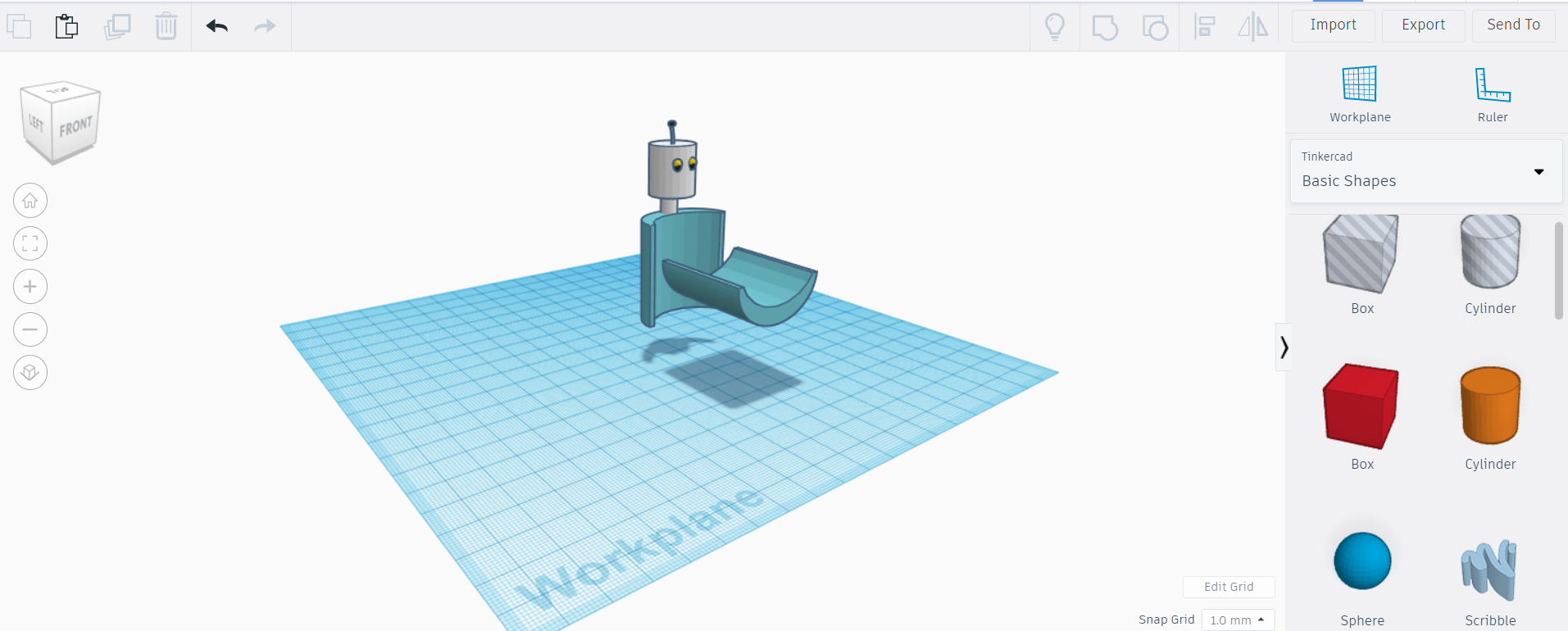Open the Align tool
The width and height of the screenshot is (1568, 631).
1204,26
